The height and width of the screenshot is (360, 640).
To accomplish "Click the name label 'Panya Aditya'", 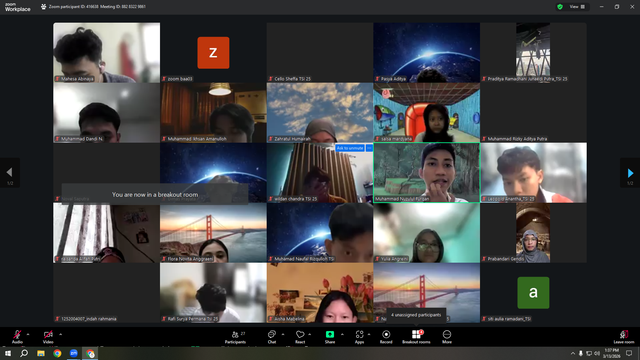I will (393, 79).
